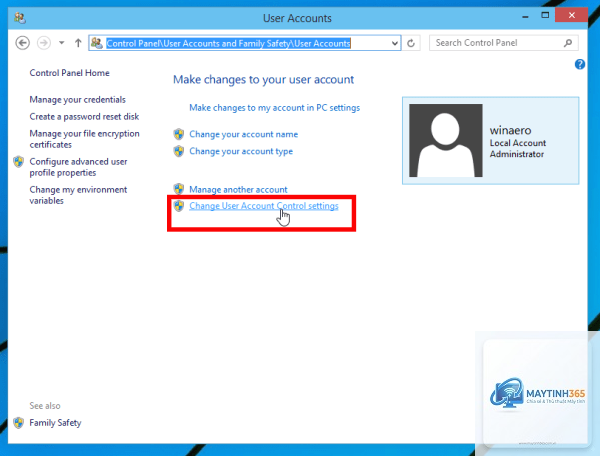Go up one folder level

tap(78, 43)
